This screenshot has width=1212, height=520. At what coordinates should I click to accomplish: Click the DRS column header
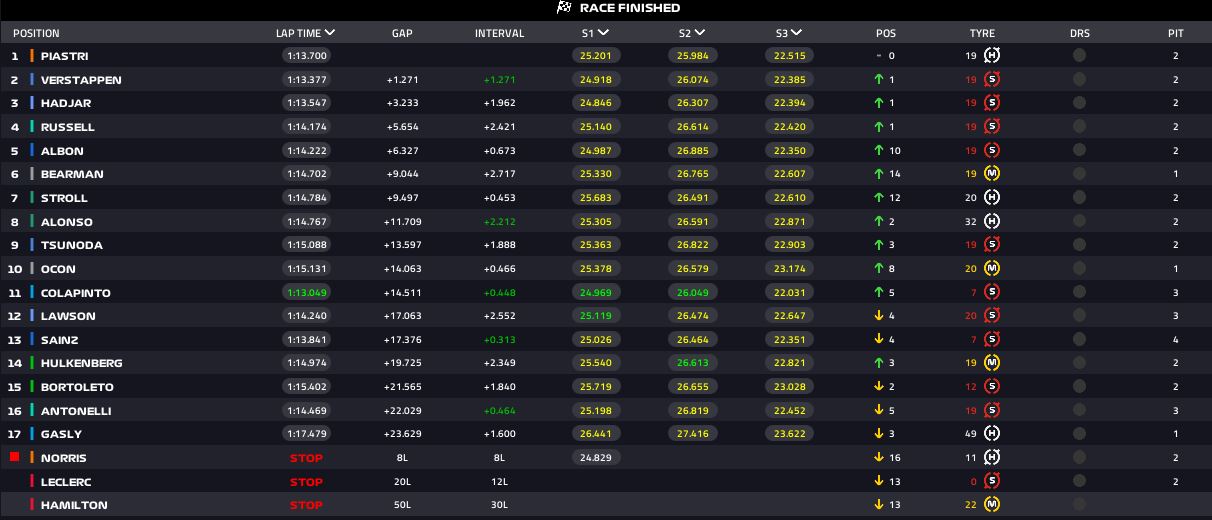point(1080,33)
